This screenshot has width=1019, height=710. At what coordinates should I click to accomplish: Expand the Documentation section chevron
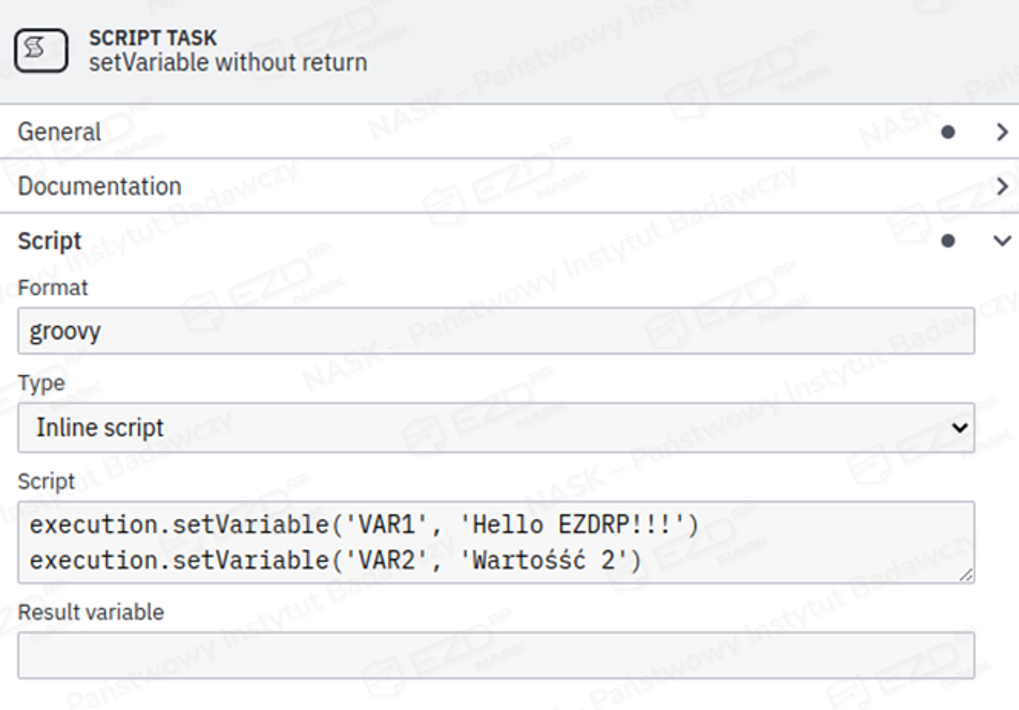click(1002, 186)
